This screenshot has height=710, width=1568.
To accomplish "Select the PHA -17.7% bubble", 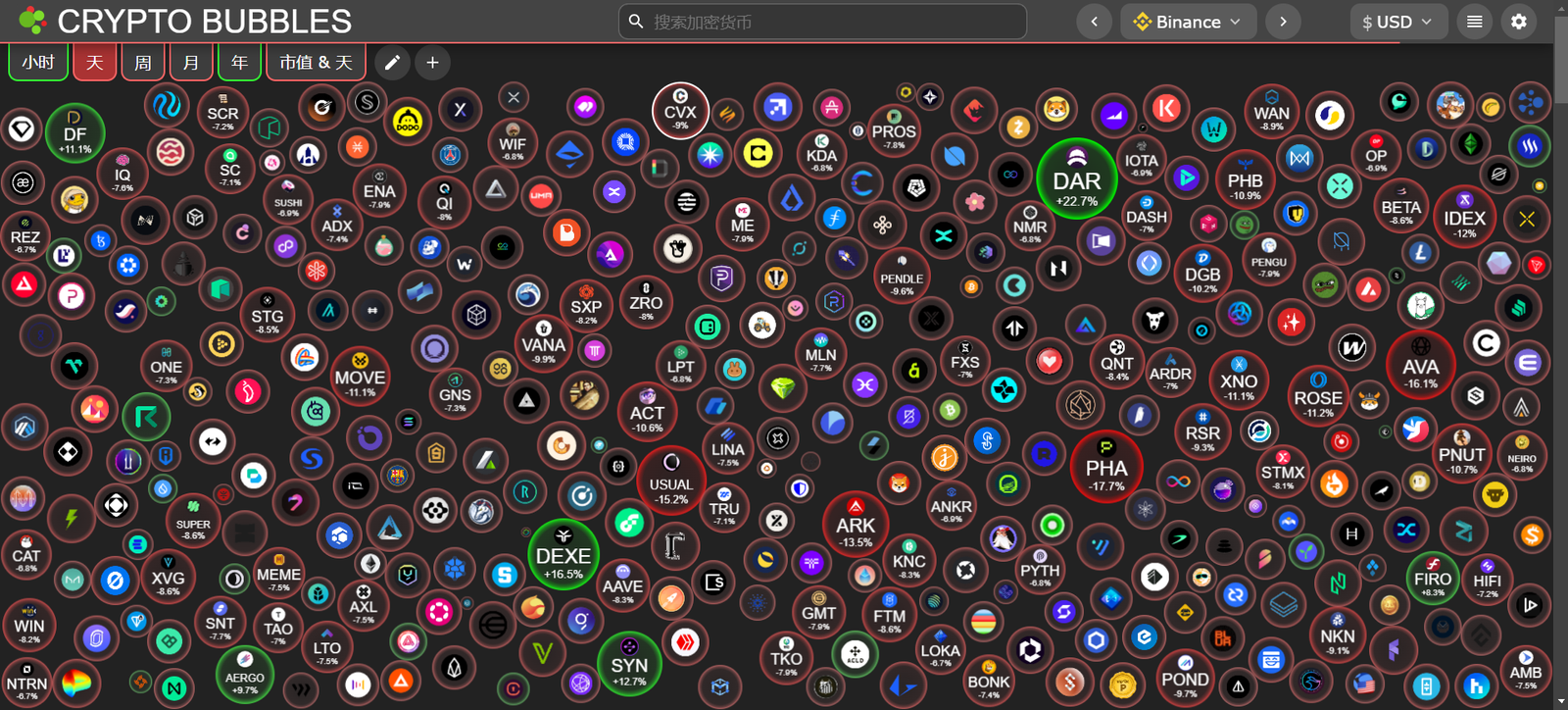I will (1106, 468).
